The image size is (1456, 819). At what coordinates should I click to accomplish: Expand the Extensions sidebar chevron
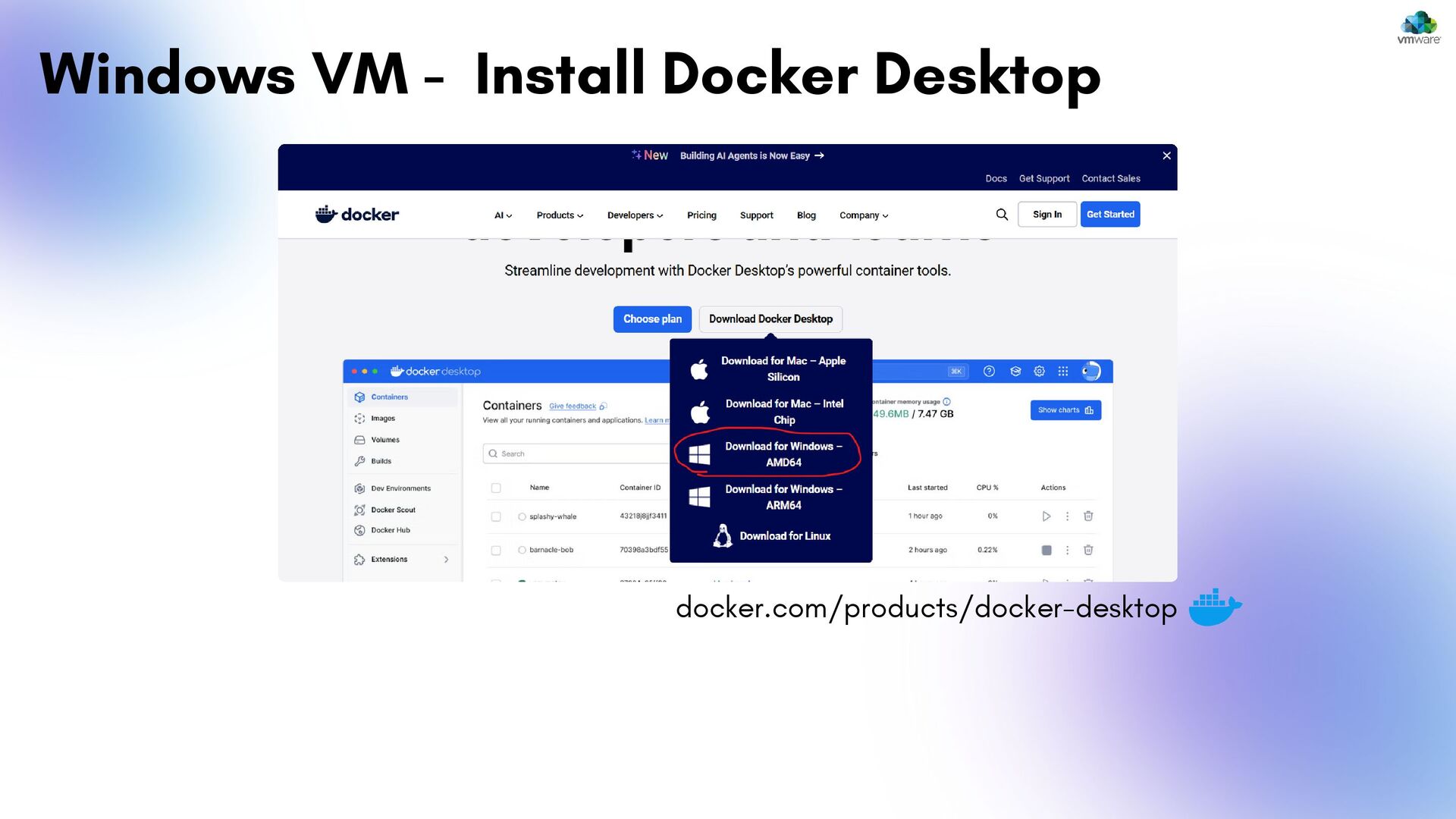(446, 560)
